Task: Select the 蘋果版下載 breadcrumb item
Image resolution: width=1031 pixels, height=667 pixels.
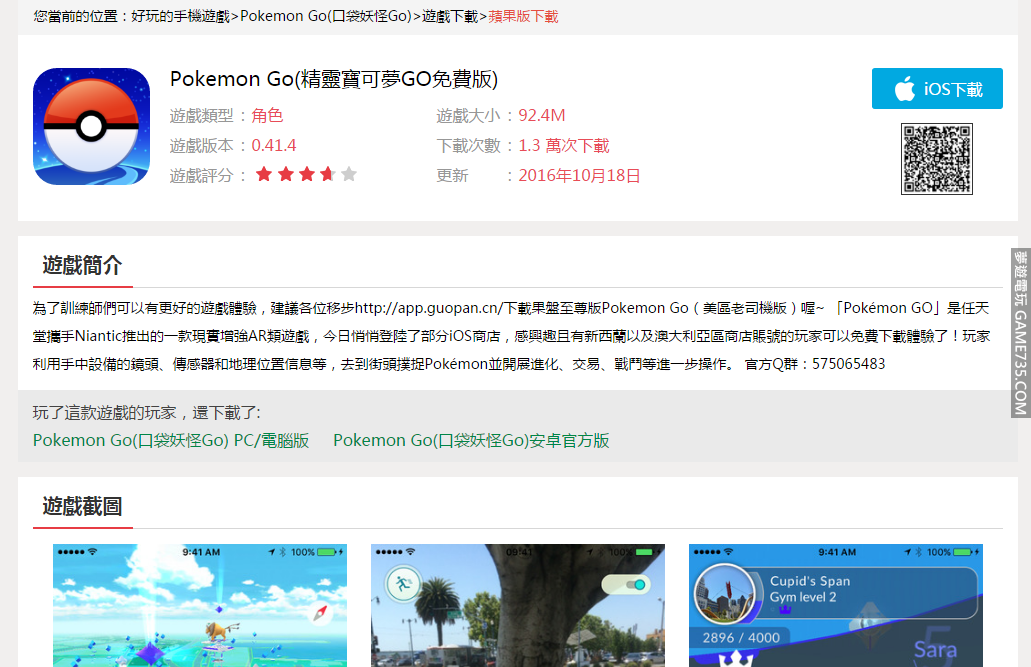Action: click(523, 16)
